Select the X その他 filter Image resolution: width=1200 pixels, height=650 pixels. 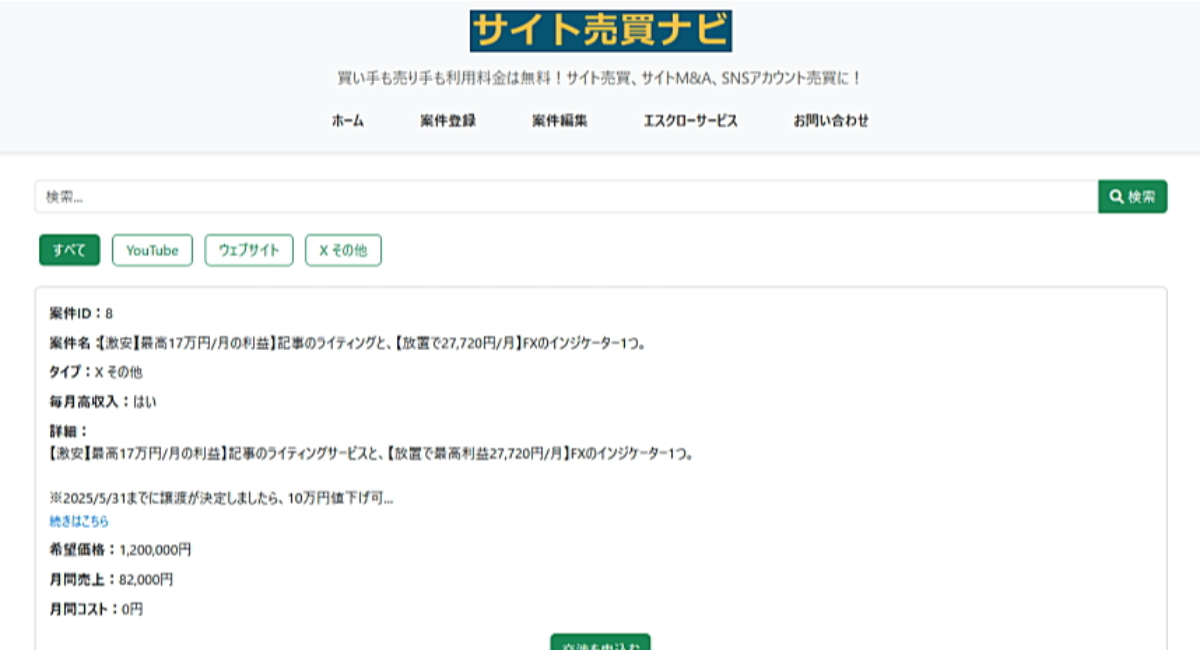pos(343,250)
